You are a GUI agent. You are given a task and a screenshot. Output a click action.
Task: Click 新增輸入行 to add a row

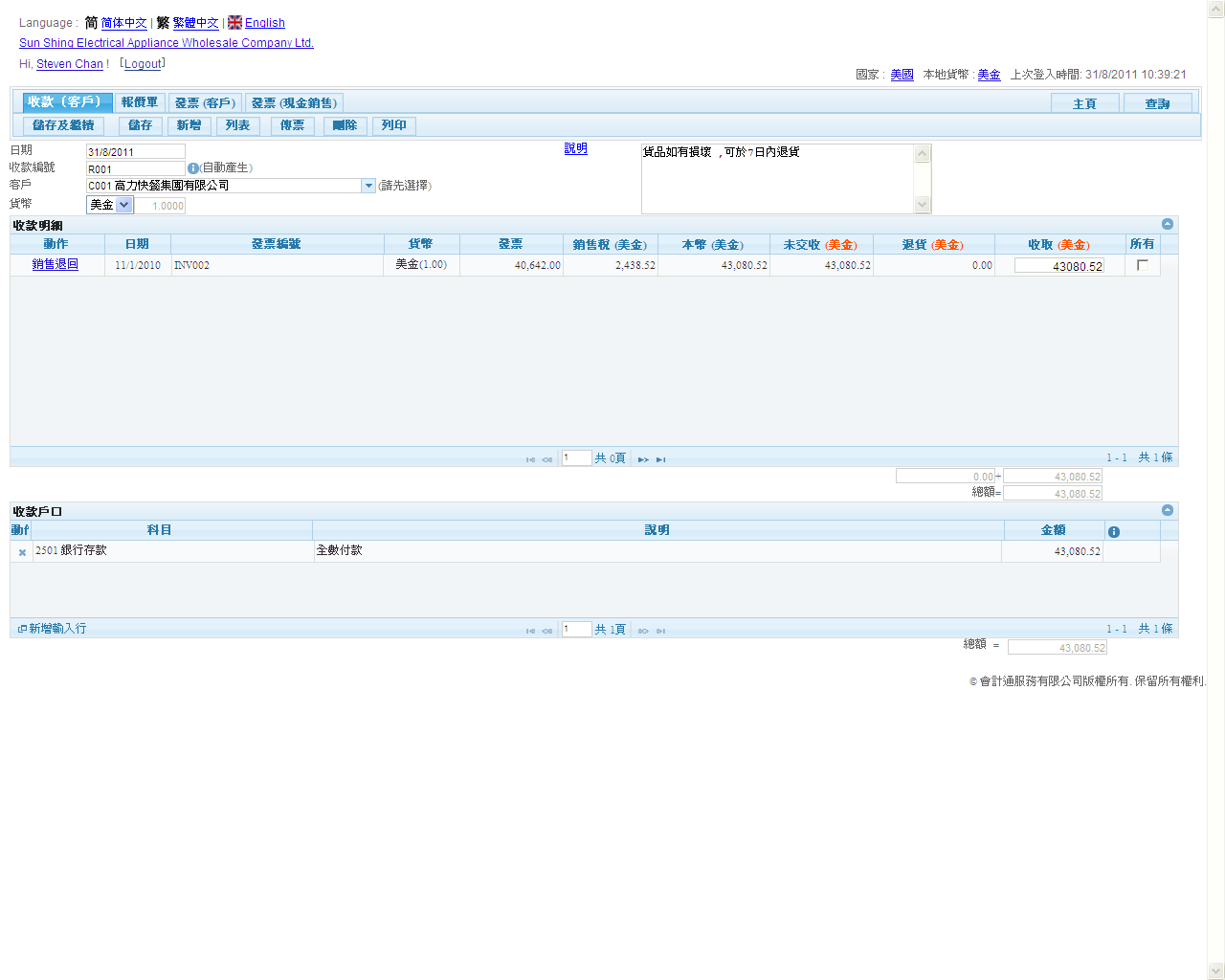tap(53, 629)
